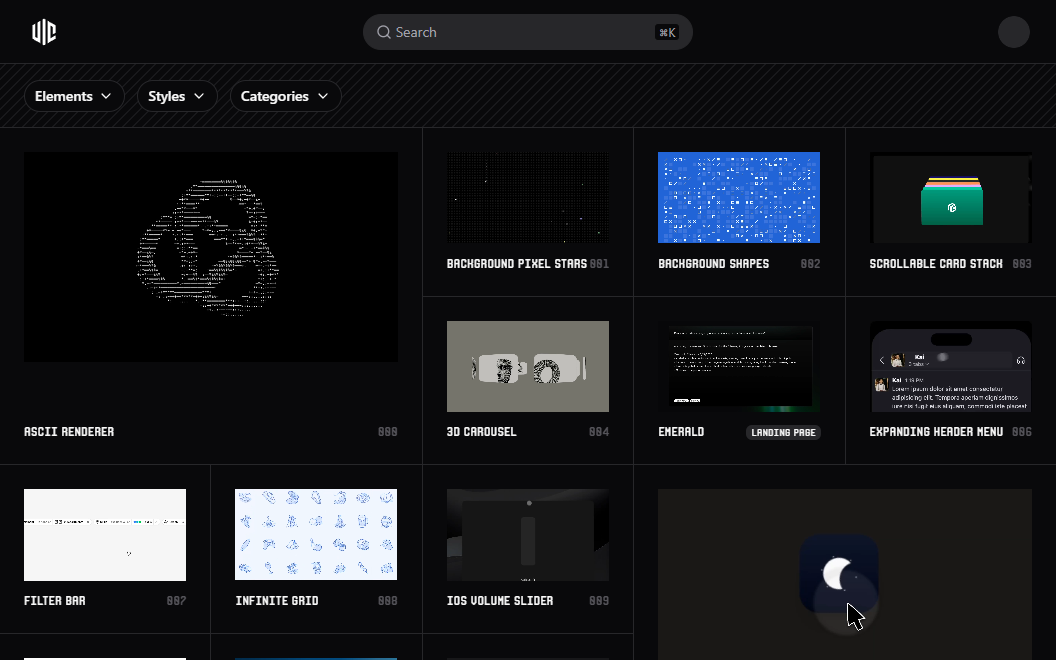Open Expanding Header Menu preview
This screenshot has width=1056, height=660.
[x=950, y=366]
